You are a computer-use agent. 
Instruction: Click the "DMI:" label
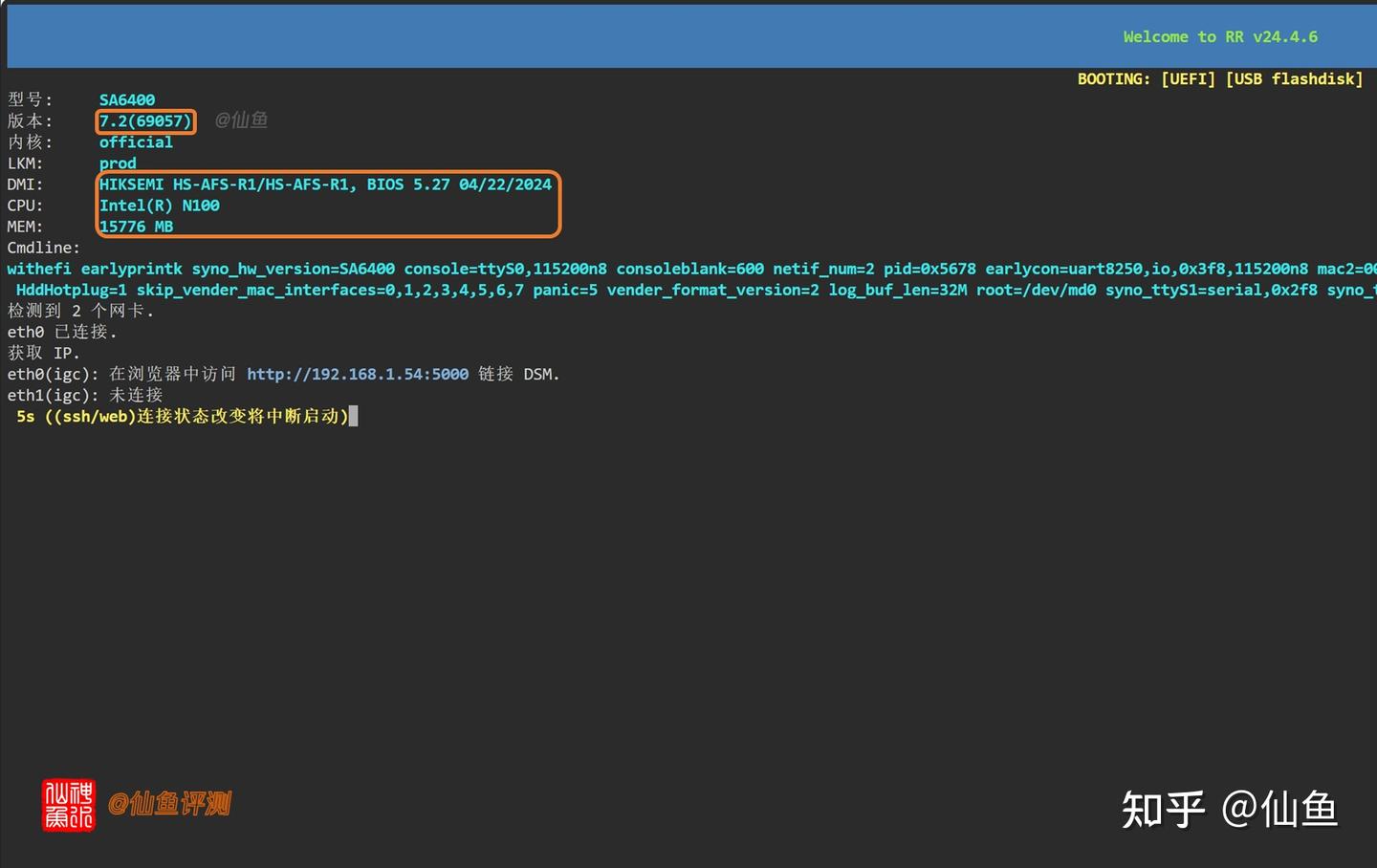tap(26, 184)
